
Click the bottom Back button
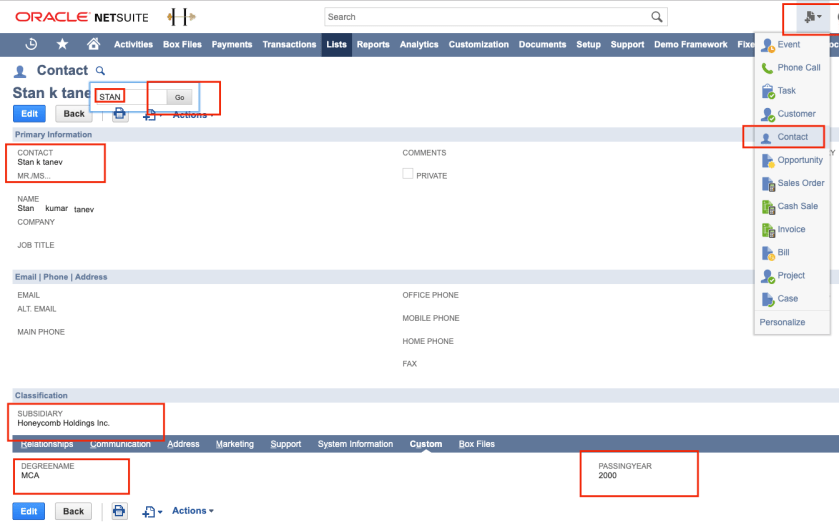(73, 511)
